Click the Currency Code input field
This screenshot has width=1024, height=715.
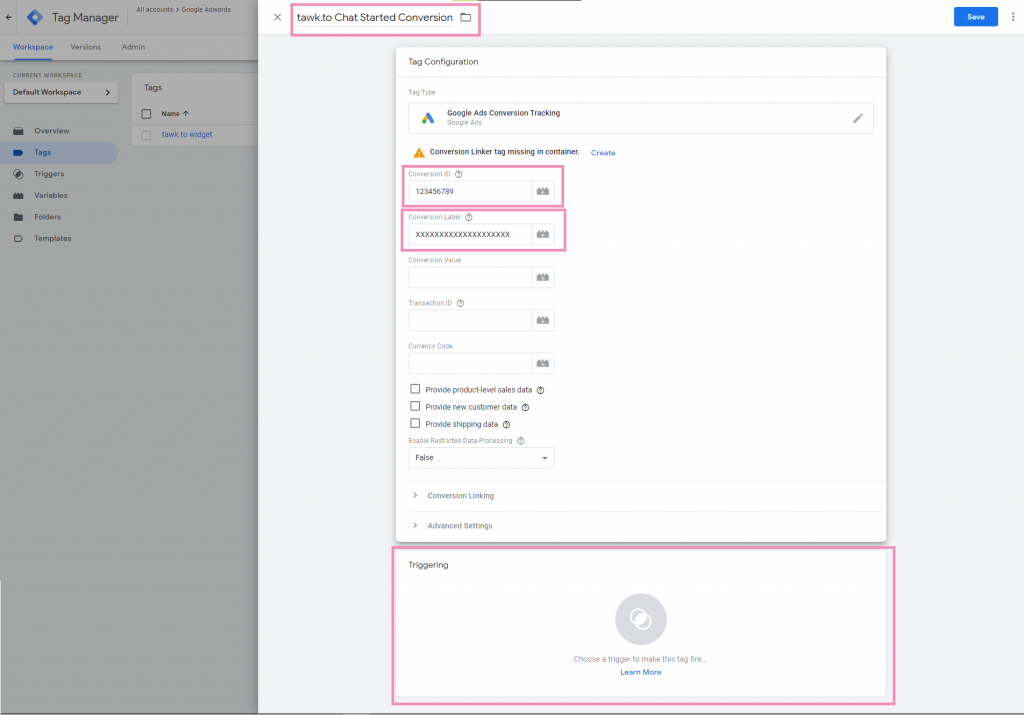(x=470, y=364)
